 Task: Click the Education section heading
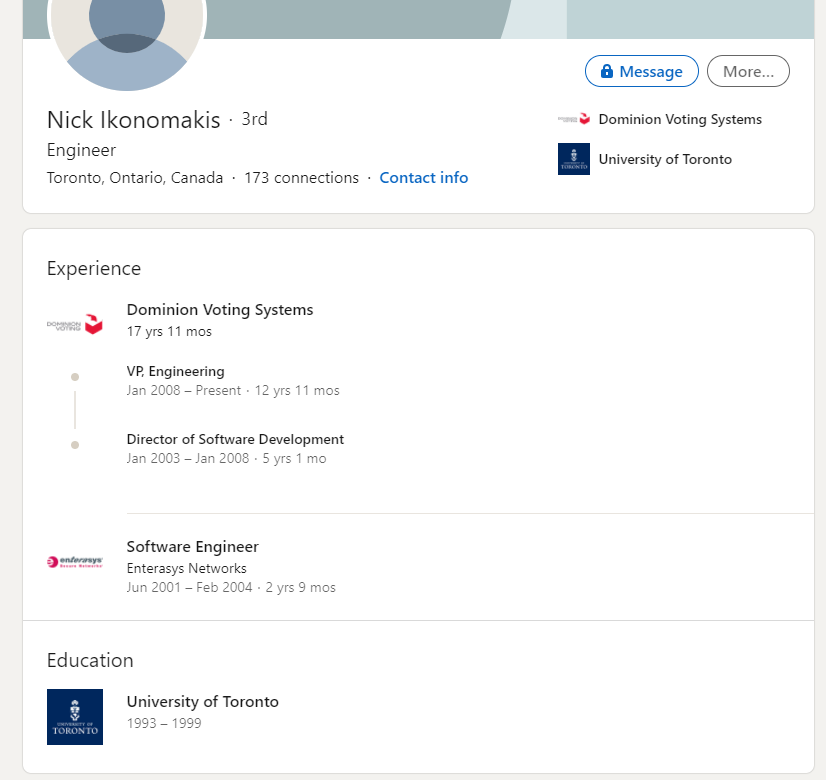pyautogui.click(x=90, y=660)
